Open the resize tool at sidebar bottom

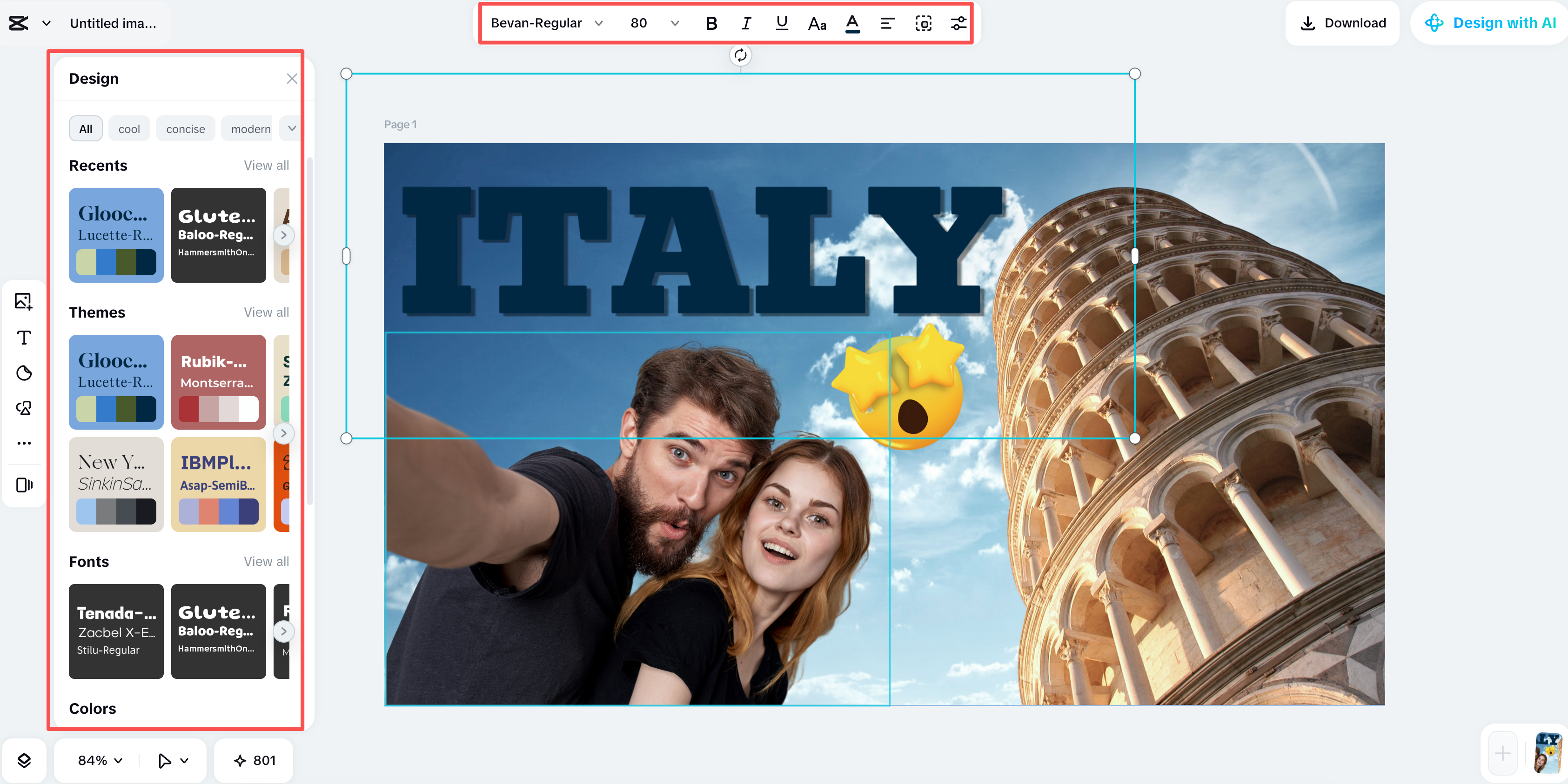[24, 485]
